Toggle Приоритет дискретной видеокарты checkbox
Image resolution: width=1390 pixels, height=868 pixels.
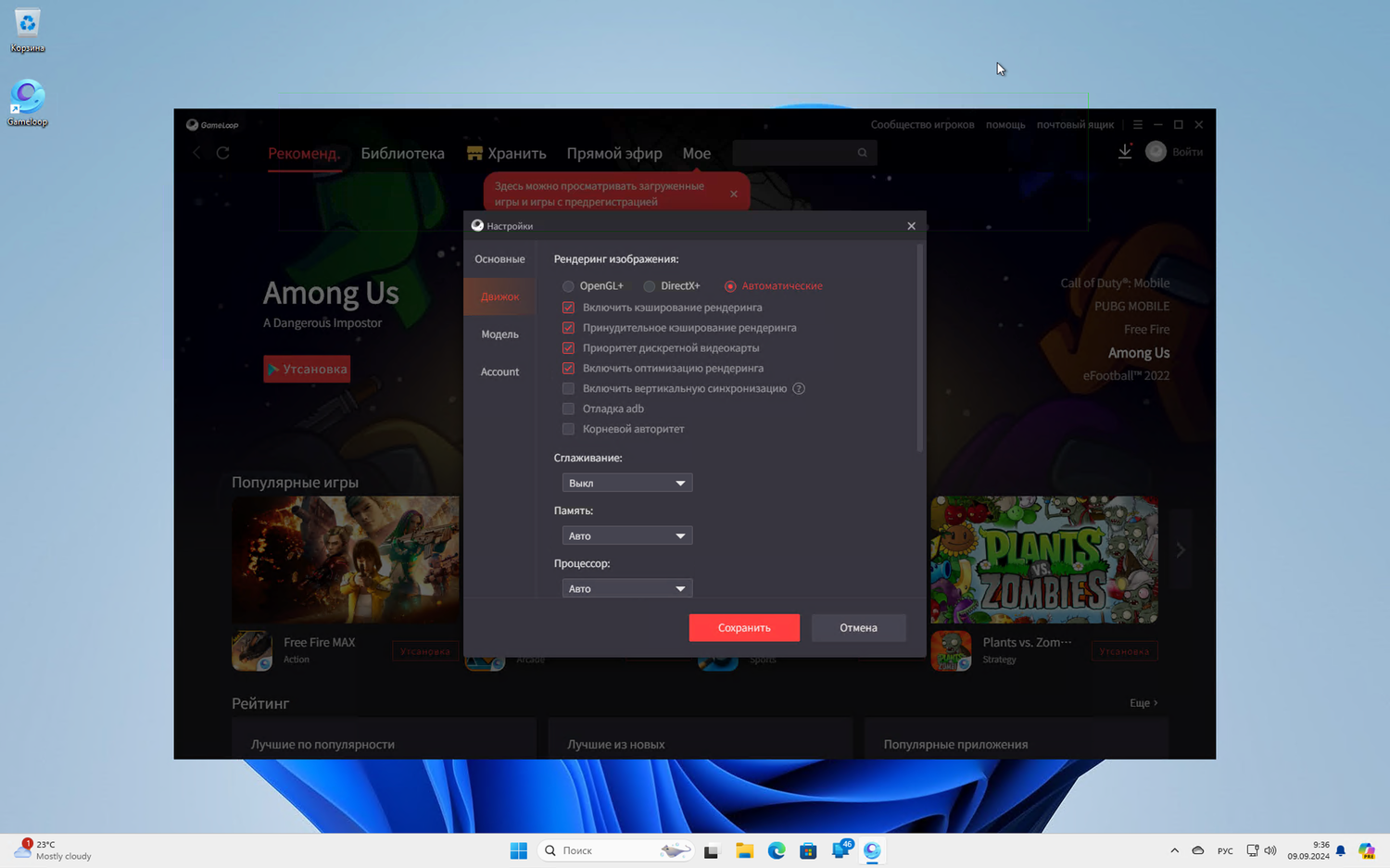point(568,348)
